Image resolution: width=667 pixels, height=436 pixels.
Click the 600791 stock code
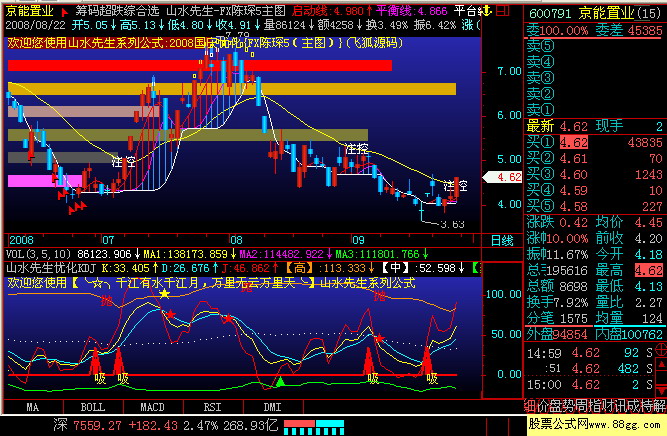550,14
